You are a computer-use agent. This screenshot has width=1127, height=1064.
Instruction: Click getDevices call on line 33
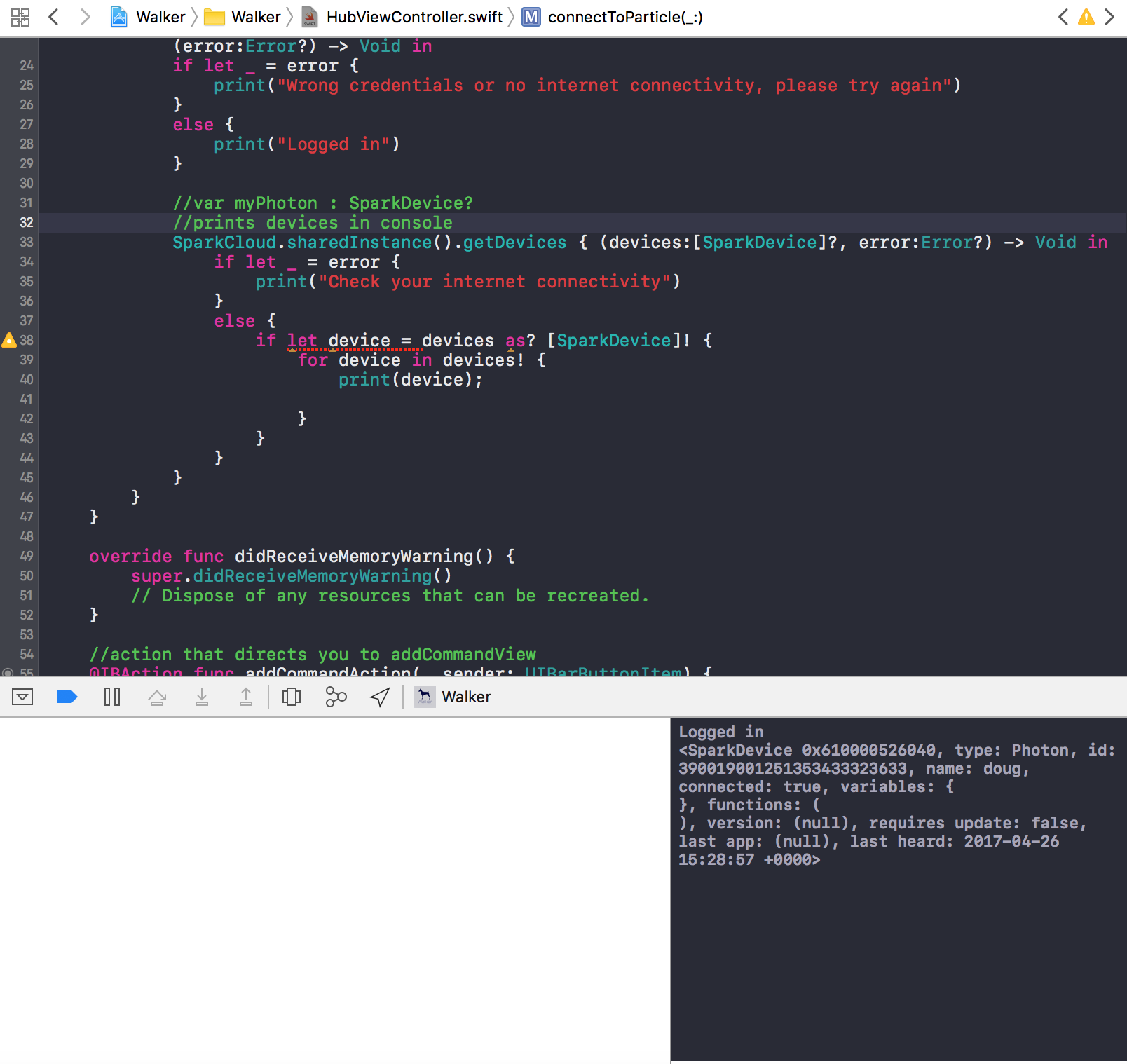coord(515,243)
